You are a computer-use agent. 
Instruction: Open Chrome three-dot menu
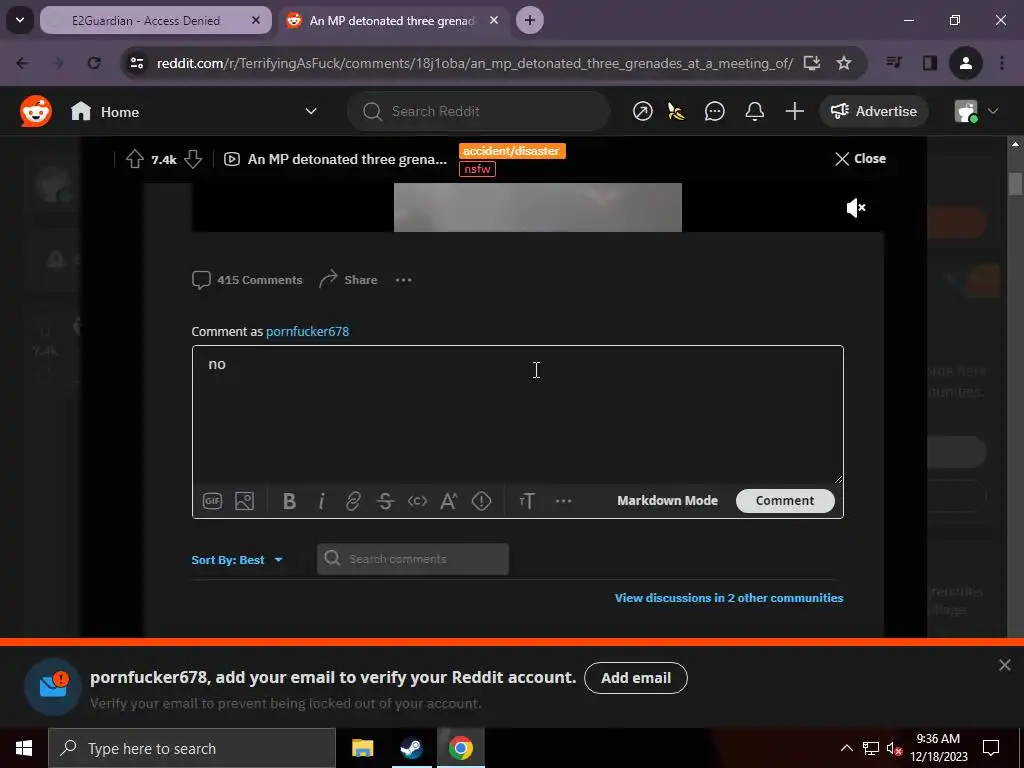(1002, 63)
